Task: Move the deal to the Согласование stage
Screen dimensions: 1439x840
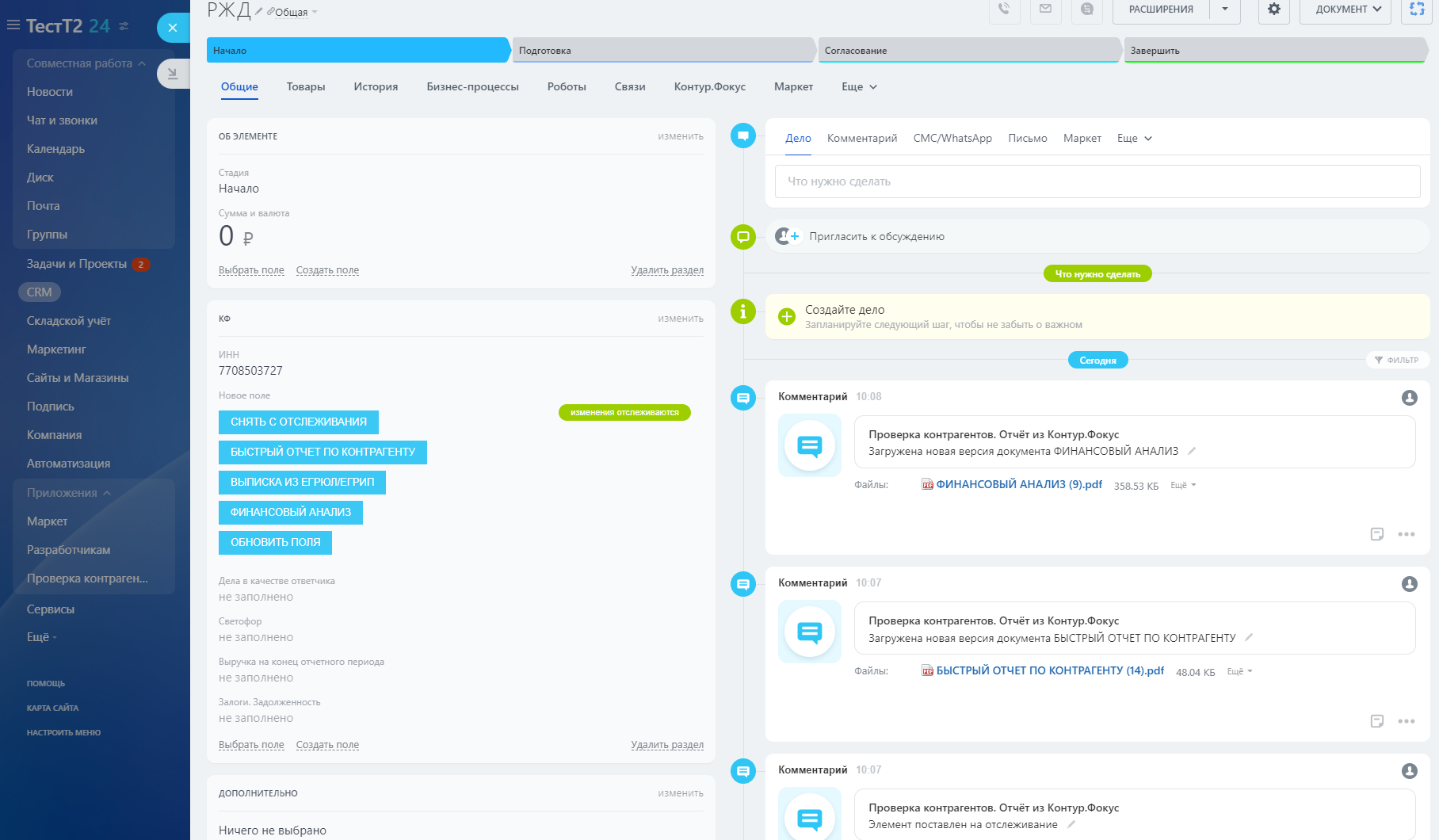Action: [x=968, y=50]
